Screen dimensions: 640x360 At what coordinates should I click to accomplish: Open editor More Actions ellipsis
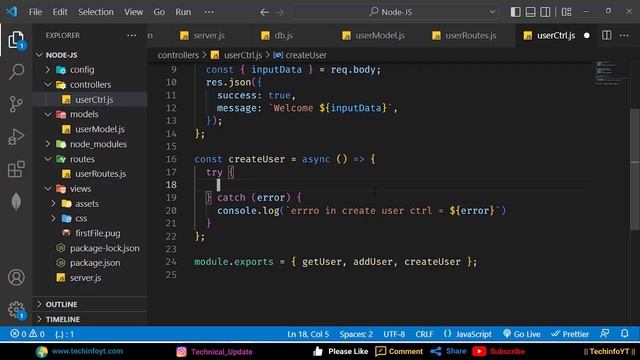tap(624, 36)
